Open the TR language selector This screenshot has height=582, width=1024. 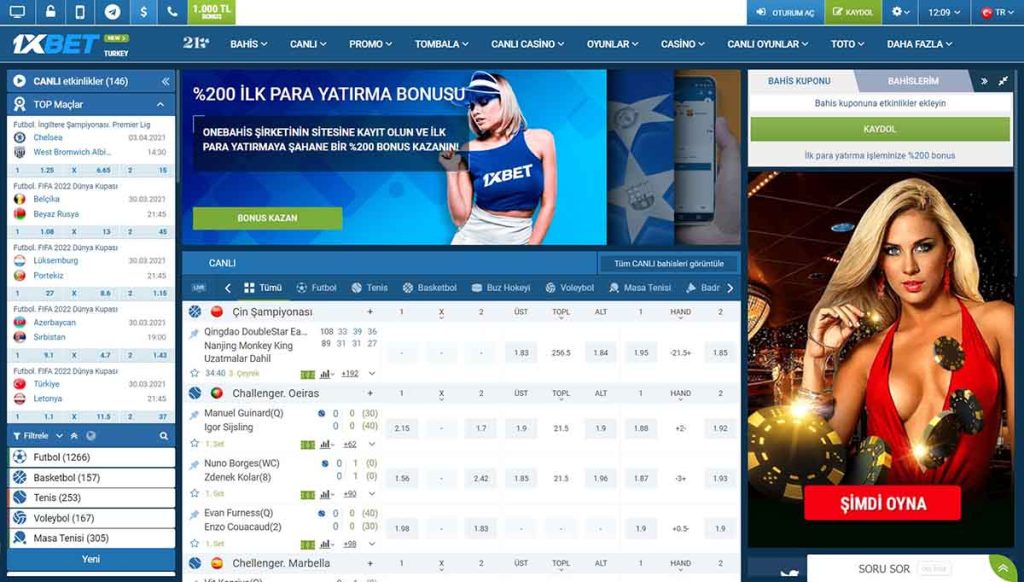point(997,12)
